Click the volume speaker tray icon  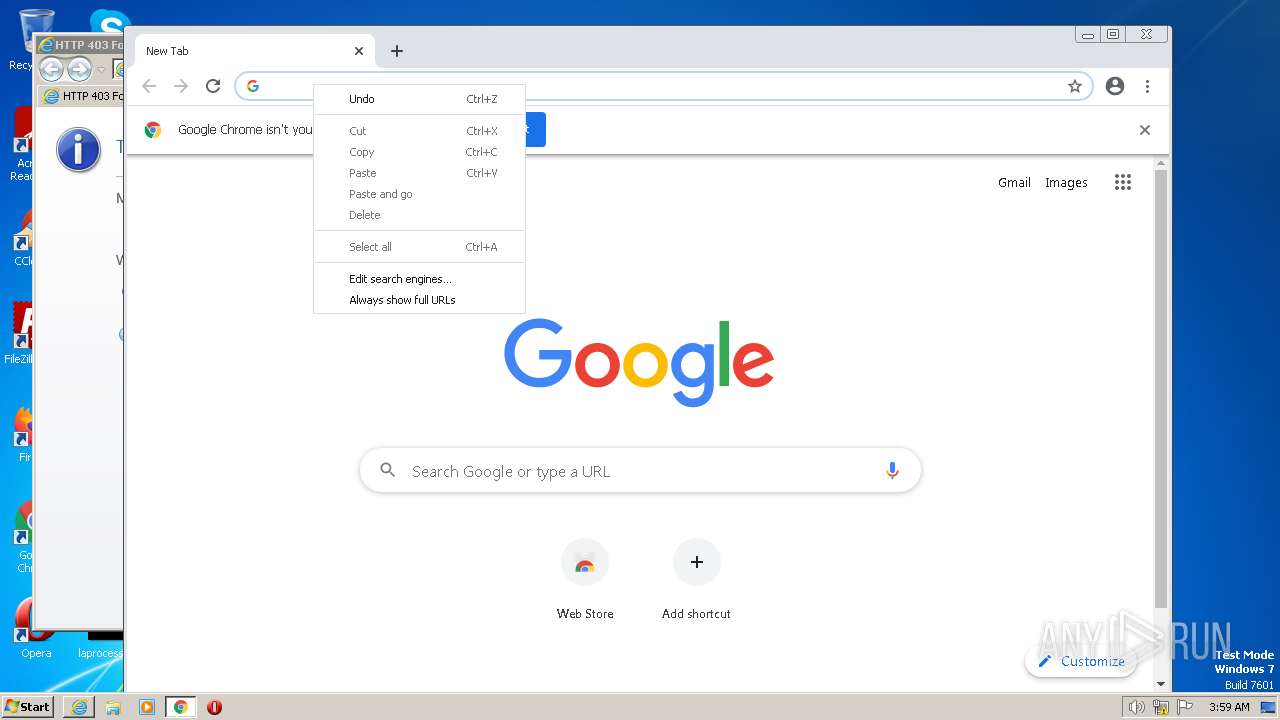point(1136,707)
